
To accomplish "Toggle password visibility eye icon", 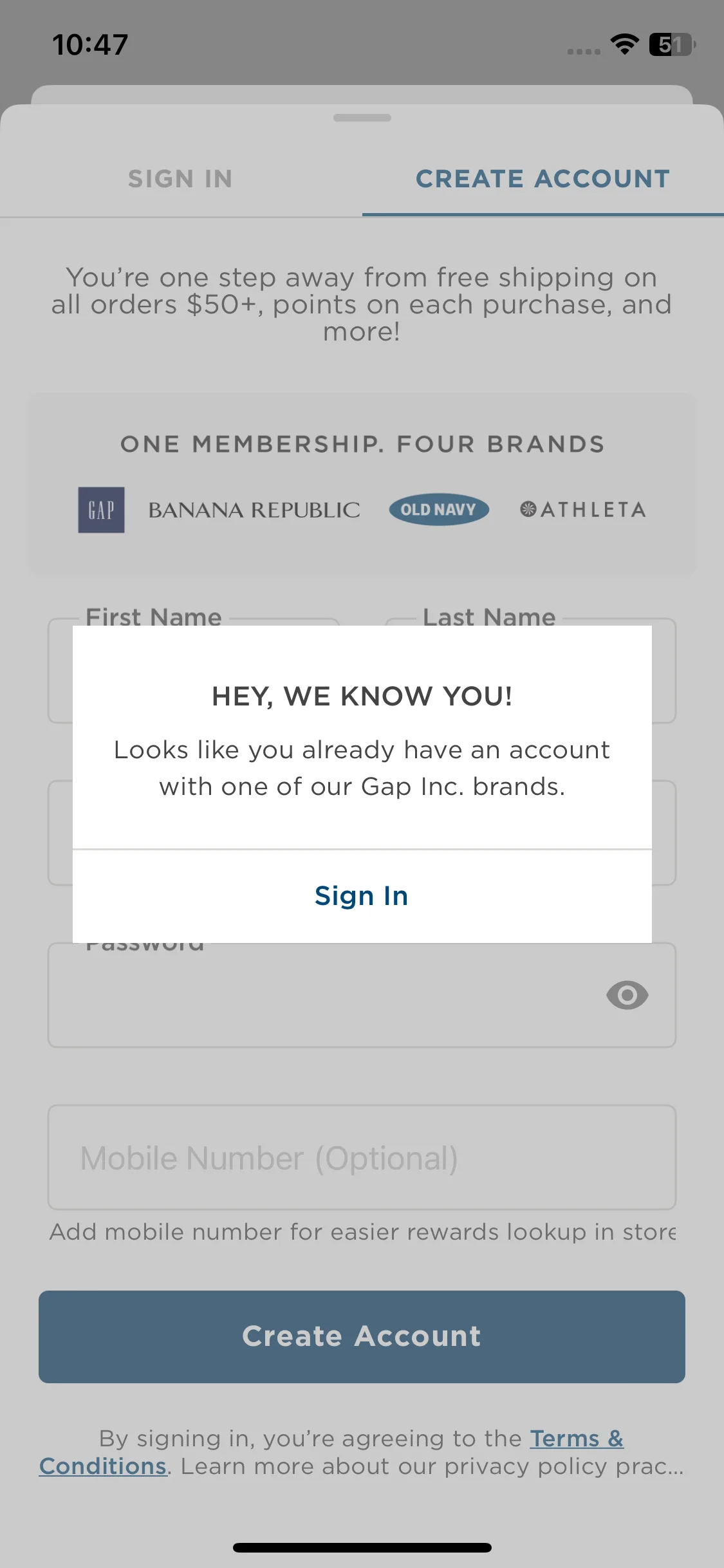I will point(627,995).
